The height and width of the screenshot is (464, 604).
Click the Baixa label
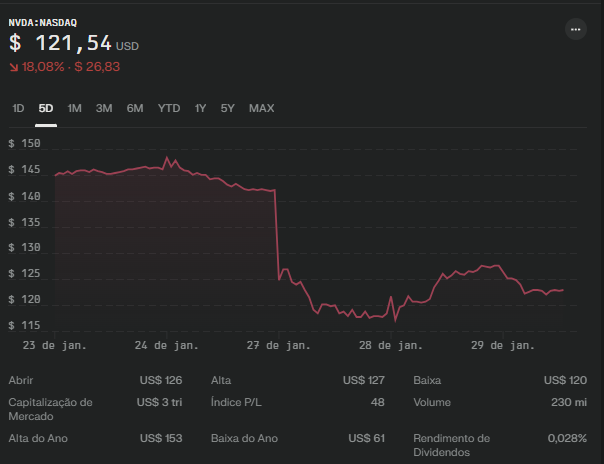pyautogui.click(x=427, y=380)
